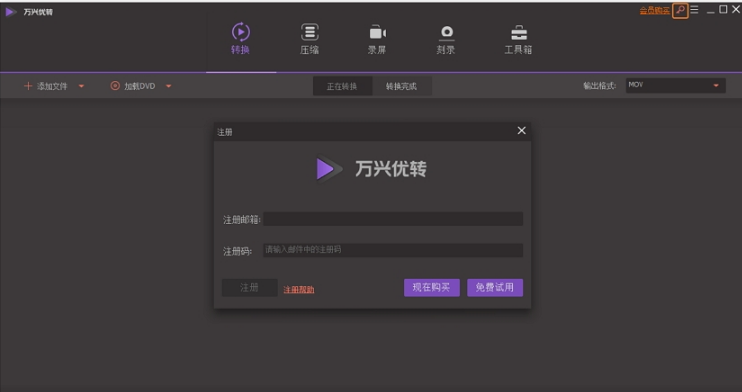Open the 输出格式 MOV format dropdown
This screenshot has width=742, height=392.
tap(675, 85)
